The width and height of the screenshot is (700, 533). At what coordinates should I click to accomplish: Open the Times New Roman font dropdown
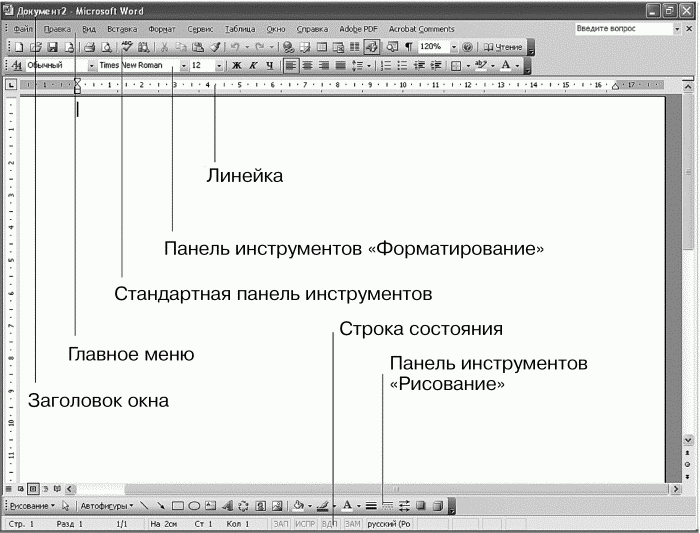tap(183, 66)
